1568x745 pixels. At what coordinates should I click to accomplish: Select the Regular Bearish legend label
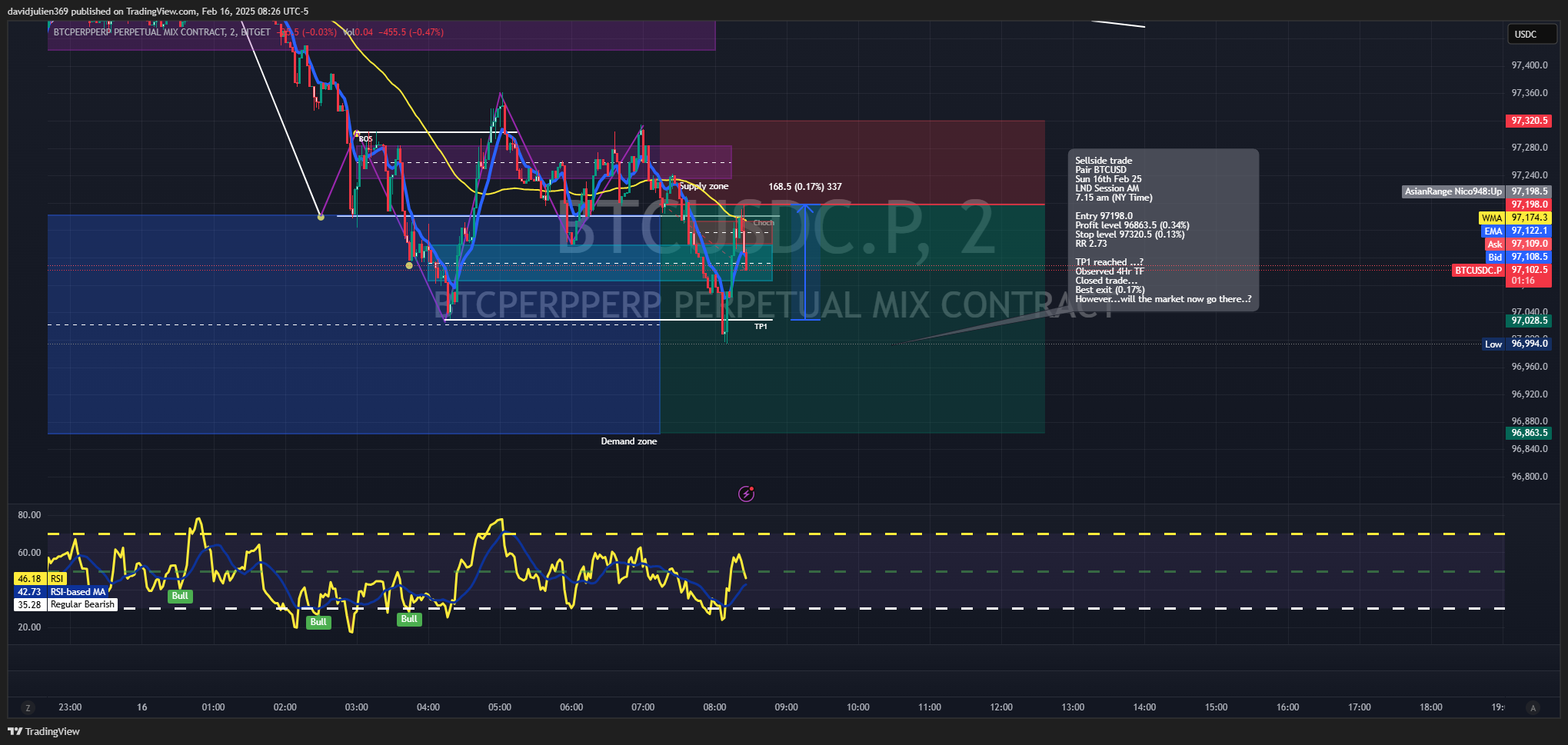82,605
